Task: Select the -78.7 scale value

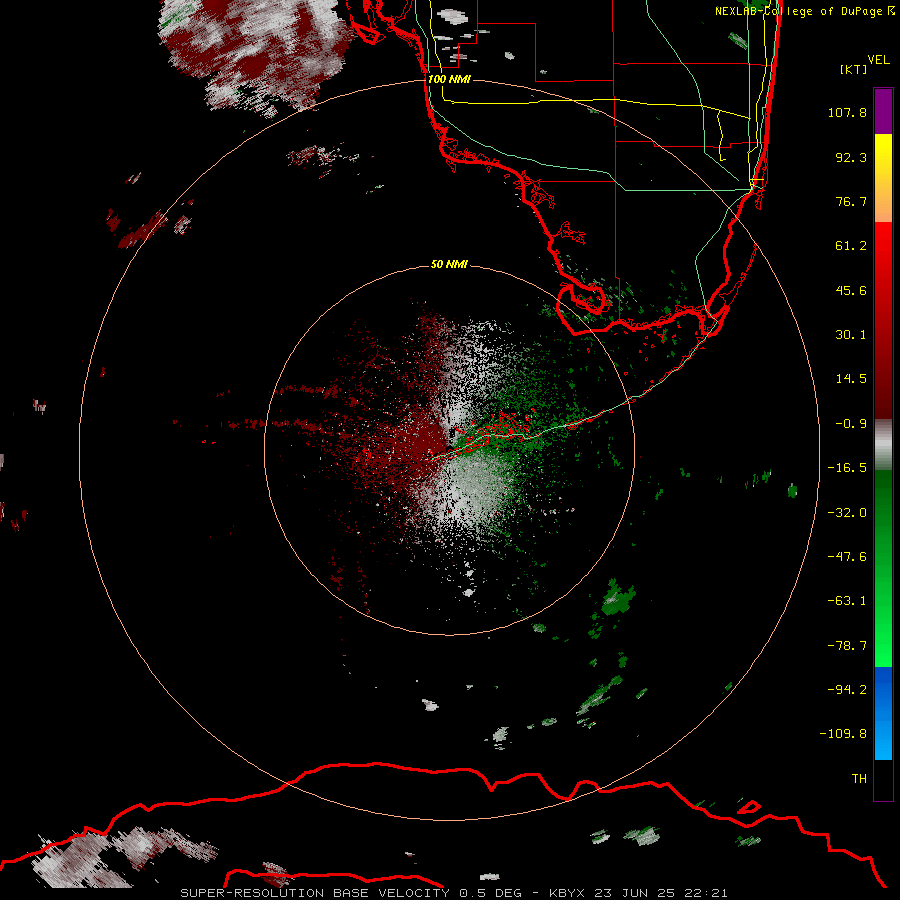Action: 847,646
